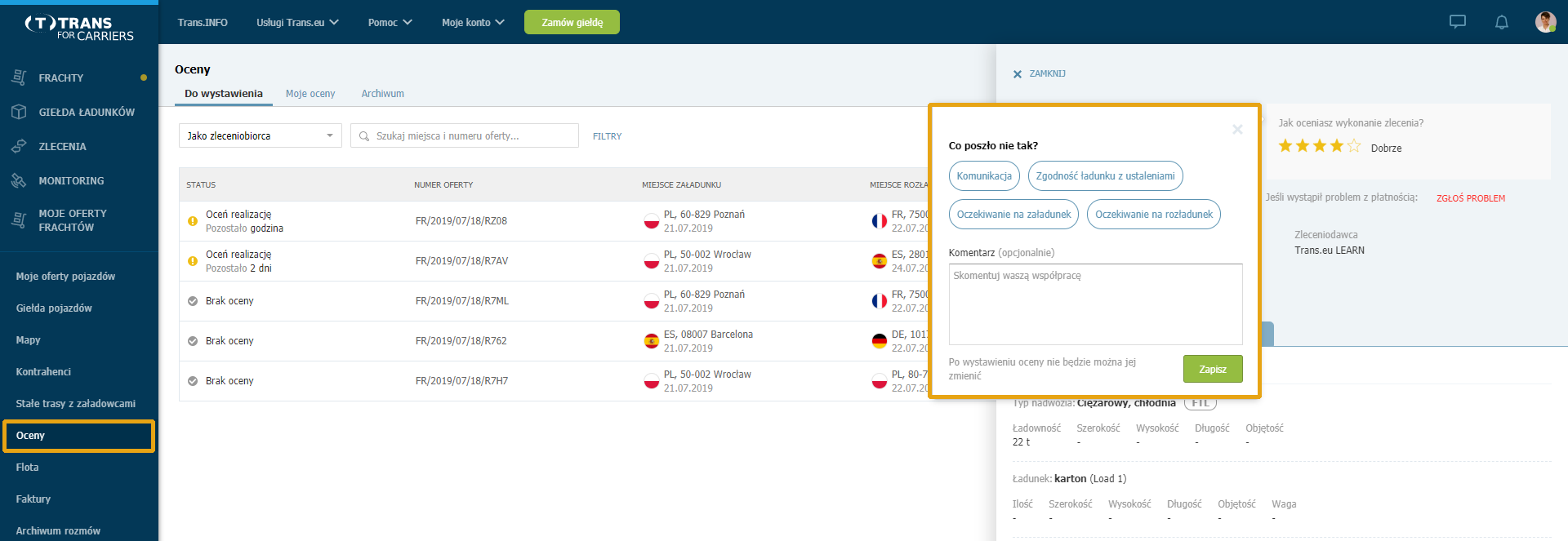
Task: Open Trans.INFO in top navigation
Action: 203,22
